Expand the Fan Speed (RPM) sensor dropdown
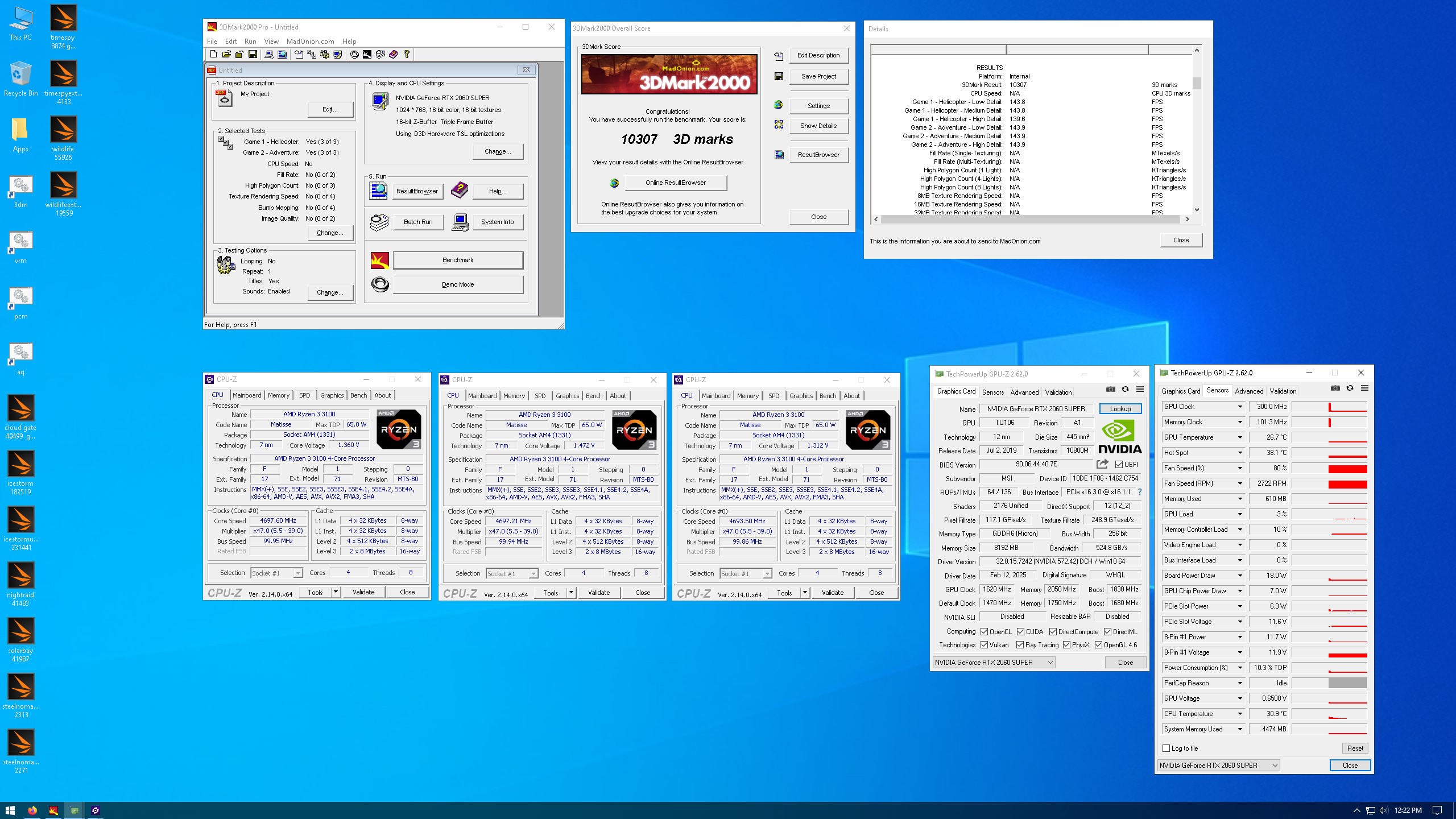Image resolution: width=1456 pixels, height=819 pixels. [1240, 483]
